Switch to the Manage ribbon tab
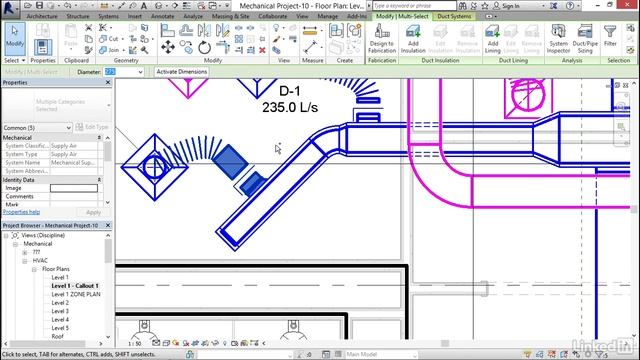This screenshot has width=640, height=360. pos(327,16)
